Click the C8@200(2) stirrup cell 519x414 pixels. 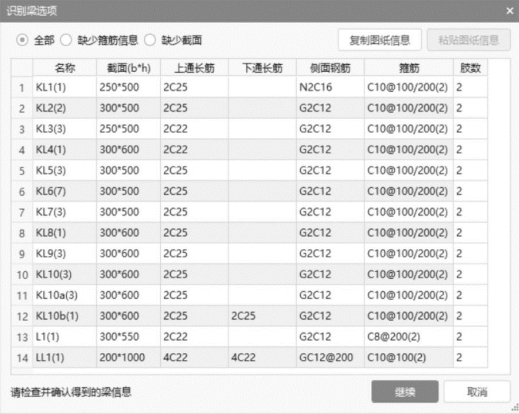[x=409, y=337]
